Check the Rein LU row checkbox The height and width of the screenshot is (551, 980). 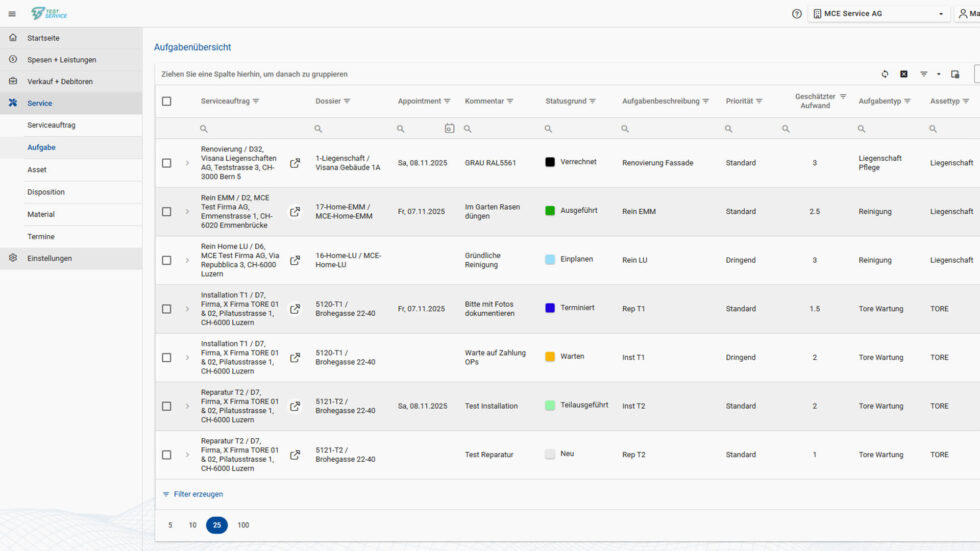[x=167, y=261]
